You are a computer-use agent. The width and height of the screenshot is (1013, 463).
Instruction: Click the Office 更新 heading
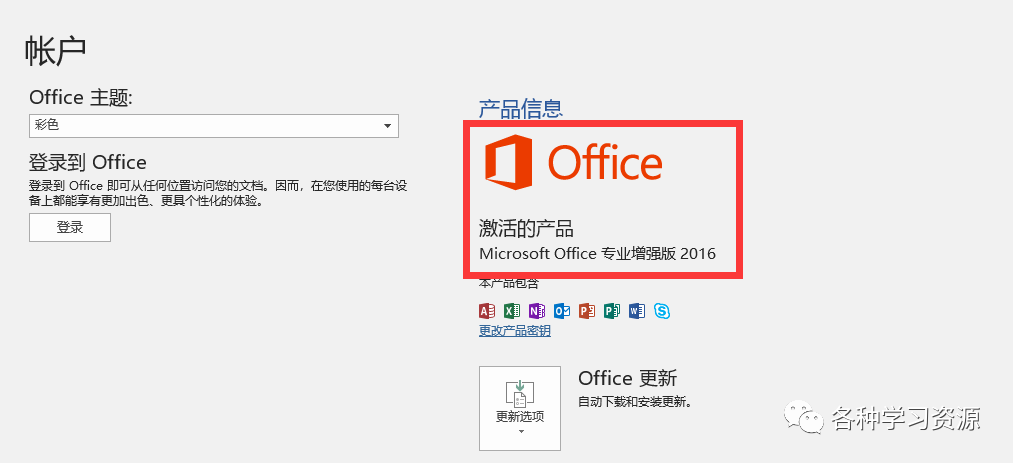[x=627, y=378]
